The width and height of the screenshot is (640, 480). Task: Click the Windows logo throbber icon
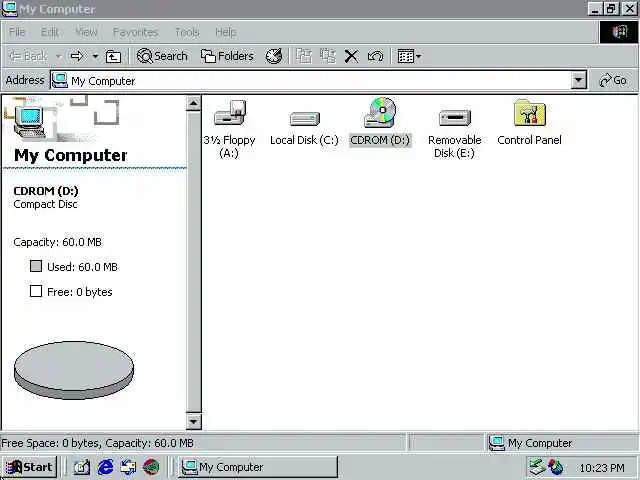(619, 32)
